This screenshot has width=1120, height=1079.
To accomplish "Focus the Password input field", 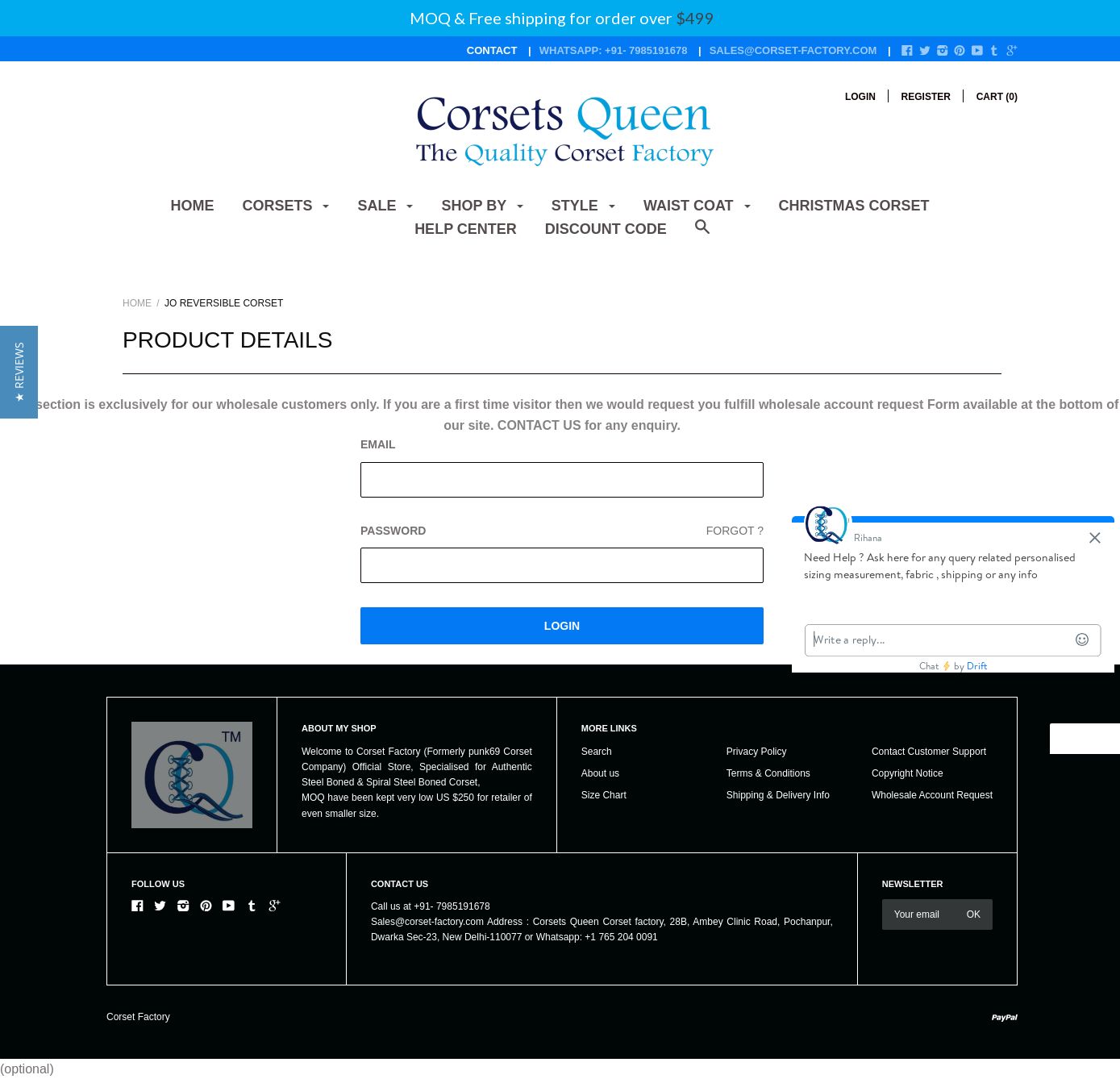I will coord(561,565).
